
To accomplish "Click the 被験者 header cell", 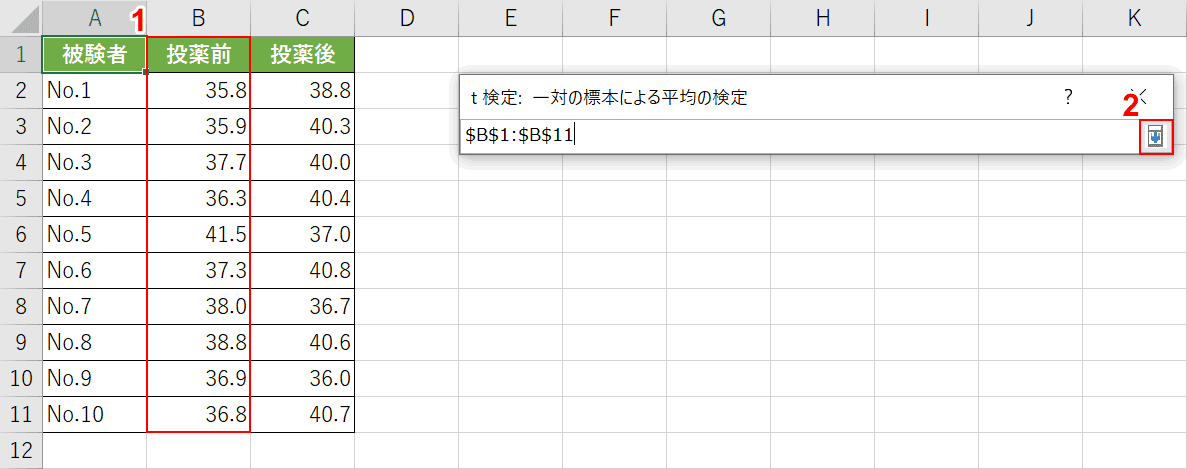I will click(95, 54).
